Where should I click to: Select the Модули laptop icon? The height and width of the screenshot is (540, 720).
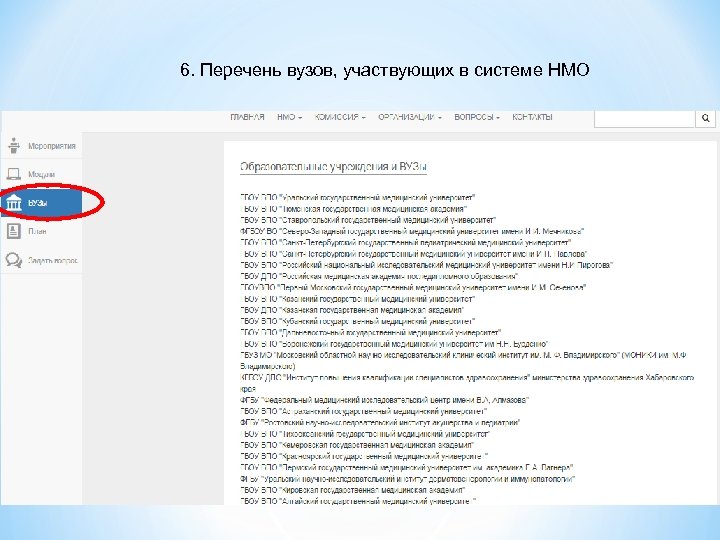click(14, 174)
